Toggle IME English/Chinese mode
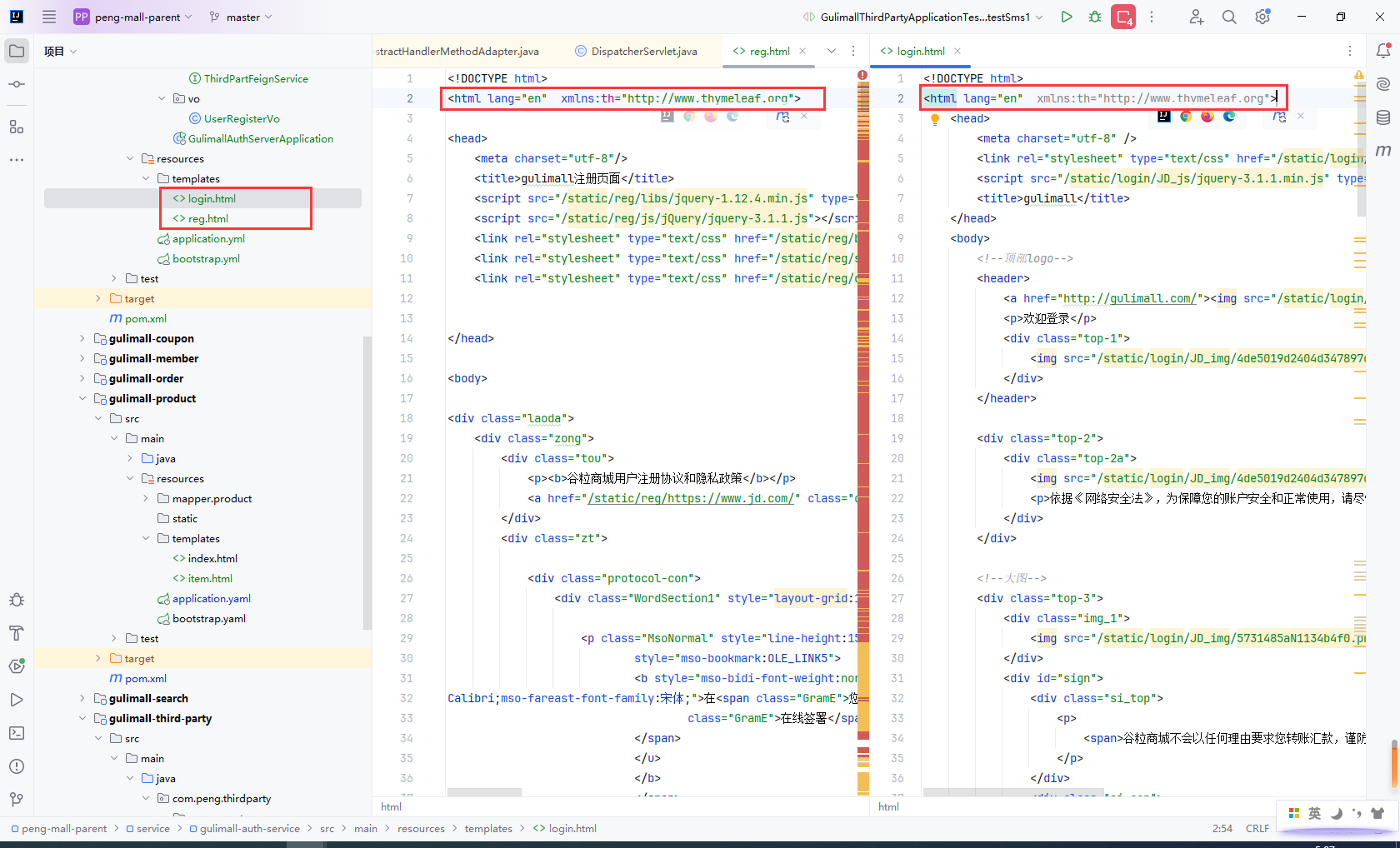 1314,813
